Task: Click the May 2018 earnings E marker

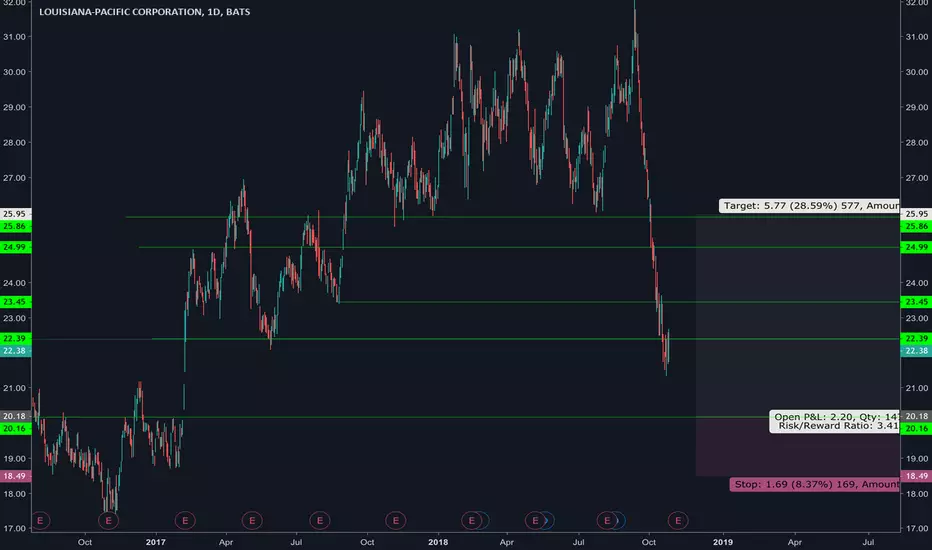Action: pyautogui.click(x=535, y=521)
